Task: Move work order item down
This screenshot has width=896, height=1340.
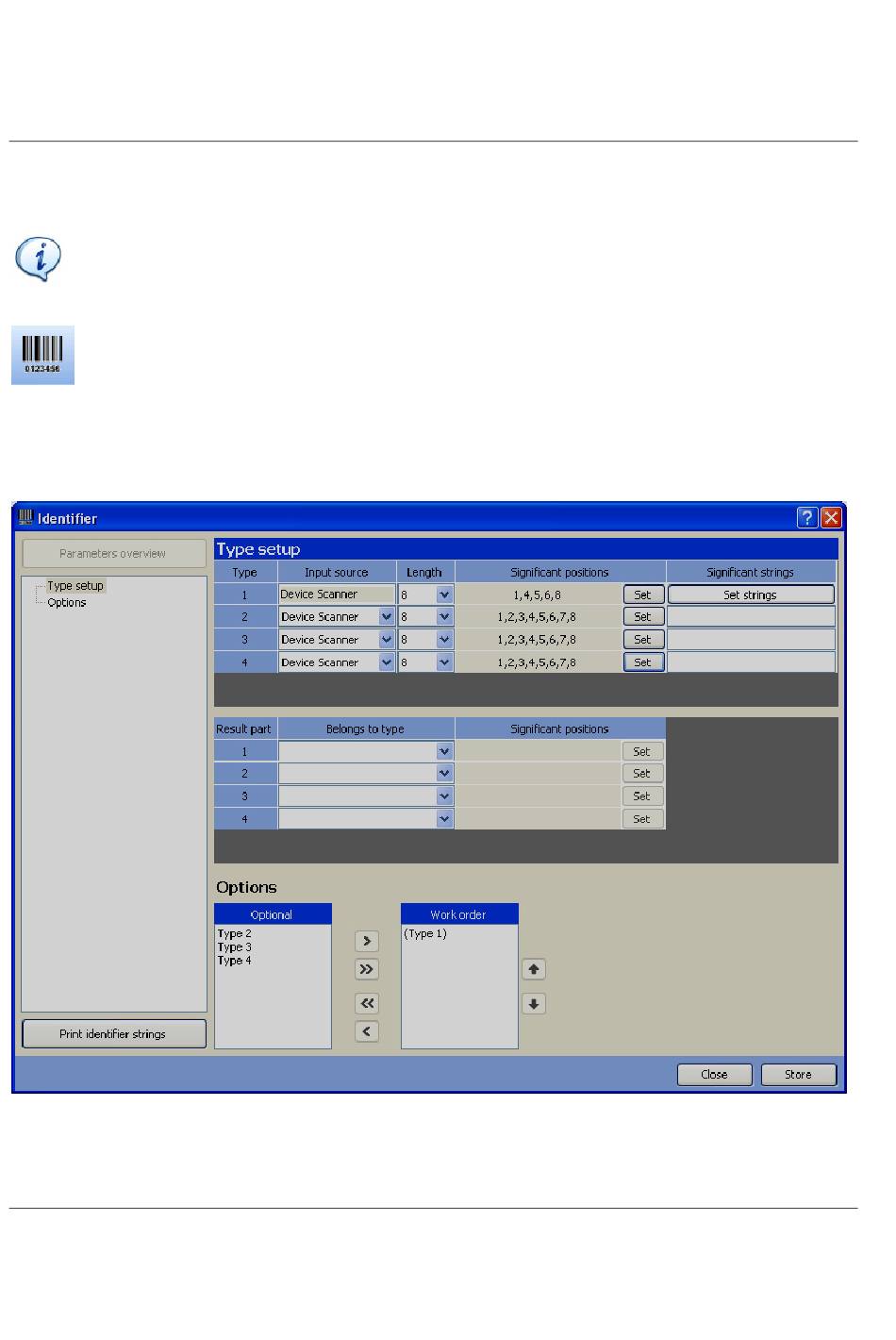Action: 534,1004
